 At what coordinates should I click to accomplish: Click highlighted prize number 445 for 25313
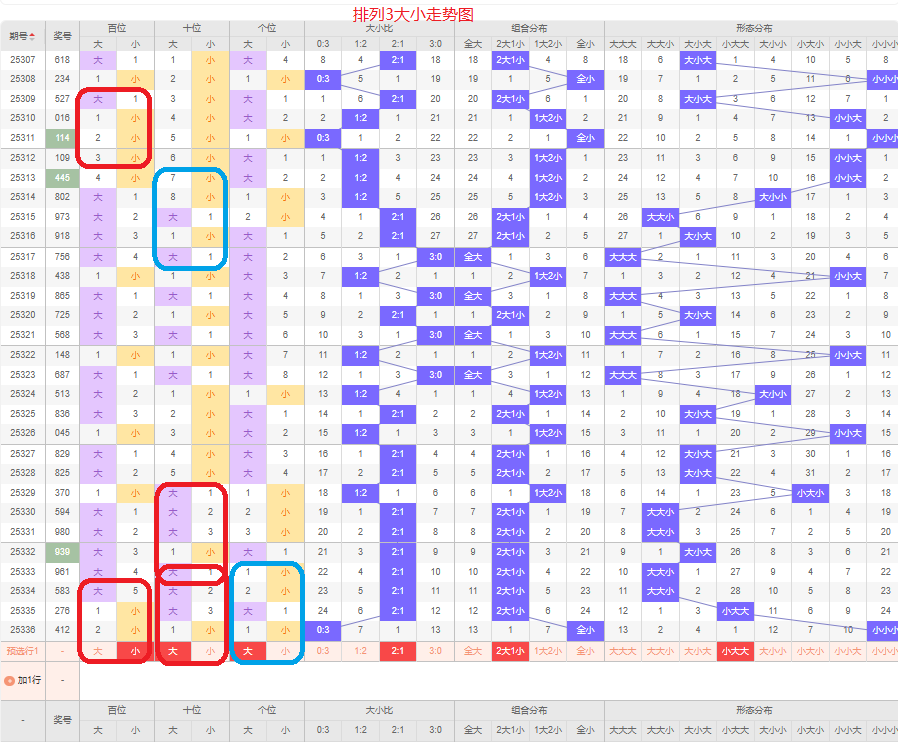click(62, 177)
